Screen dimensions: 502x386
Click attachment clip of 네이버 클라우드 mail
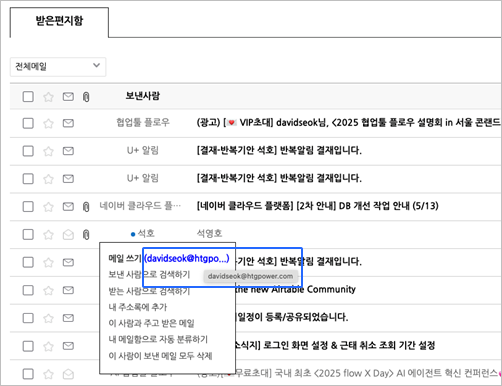click(x=86, y=207)
